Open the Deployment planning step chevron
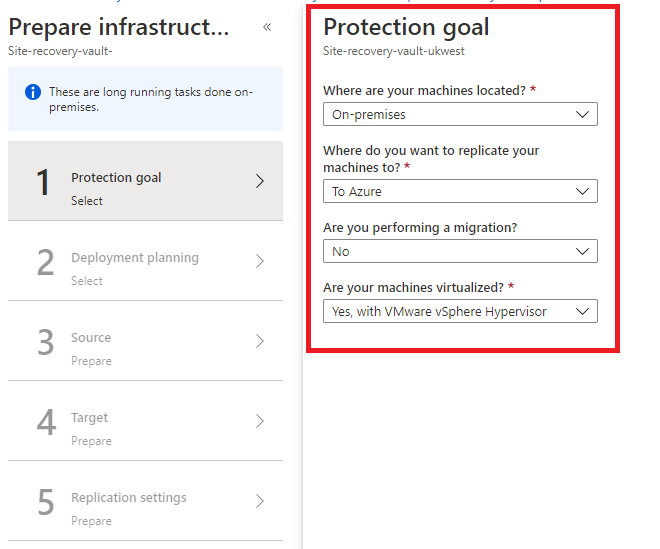The width and height of the screenshot is (660, 549). coord(260,261)
